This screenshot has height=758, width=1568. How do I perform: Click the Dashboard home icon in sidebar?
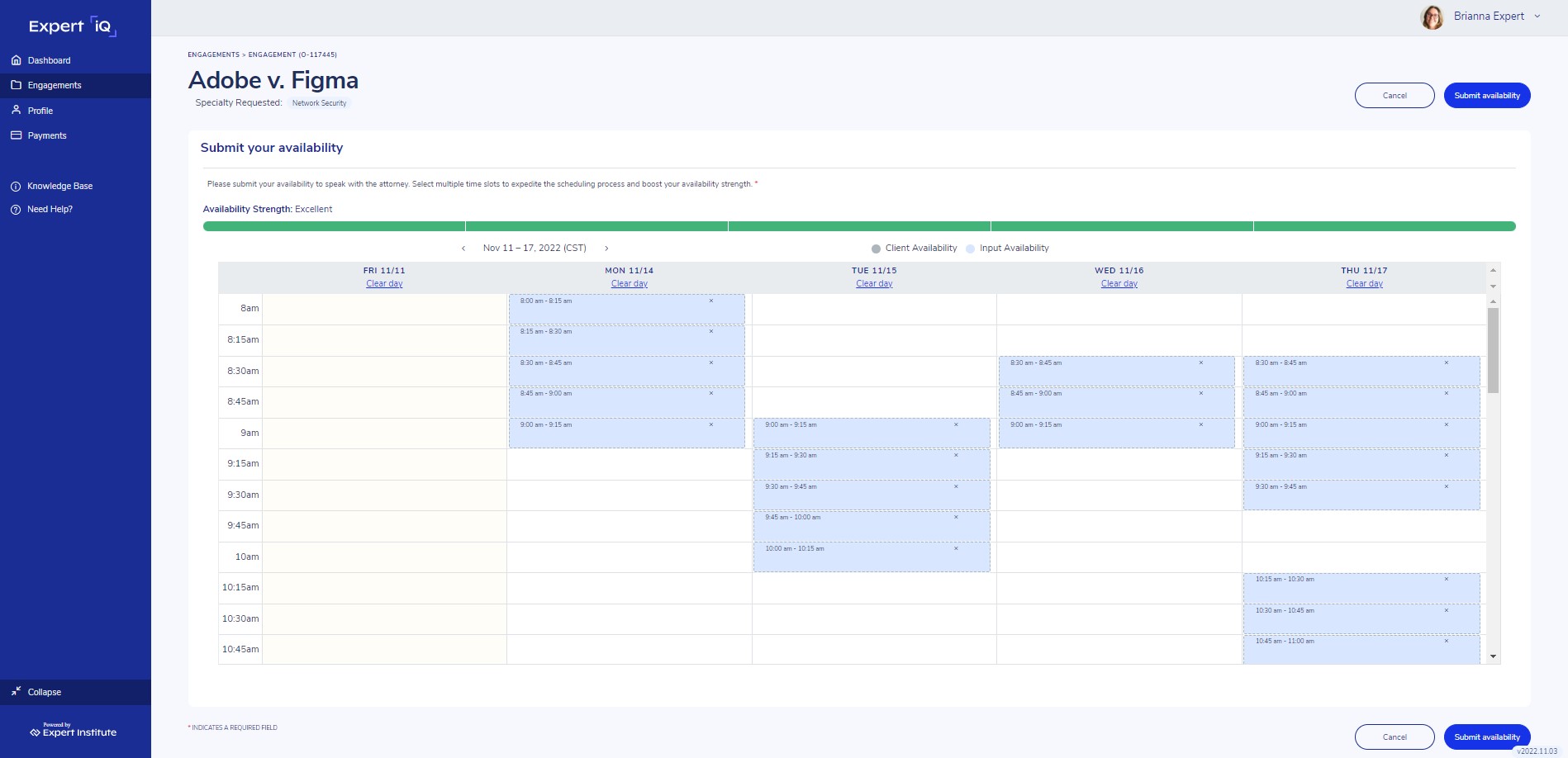[x=16, y=60]
